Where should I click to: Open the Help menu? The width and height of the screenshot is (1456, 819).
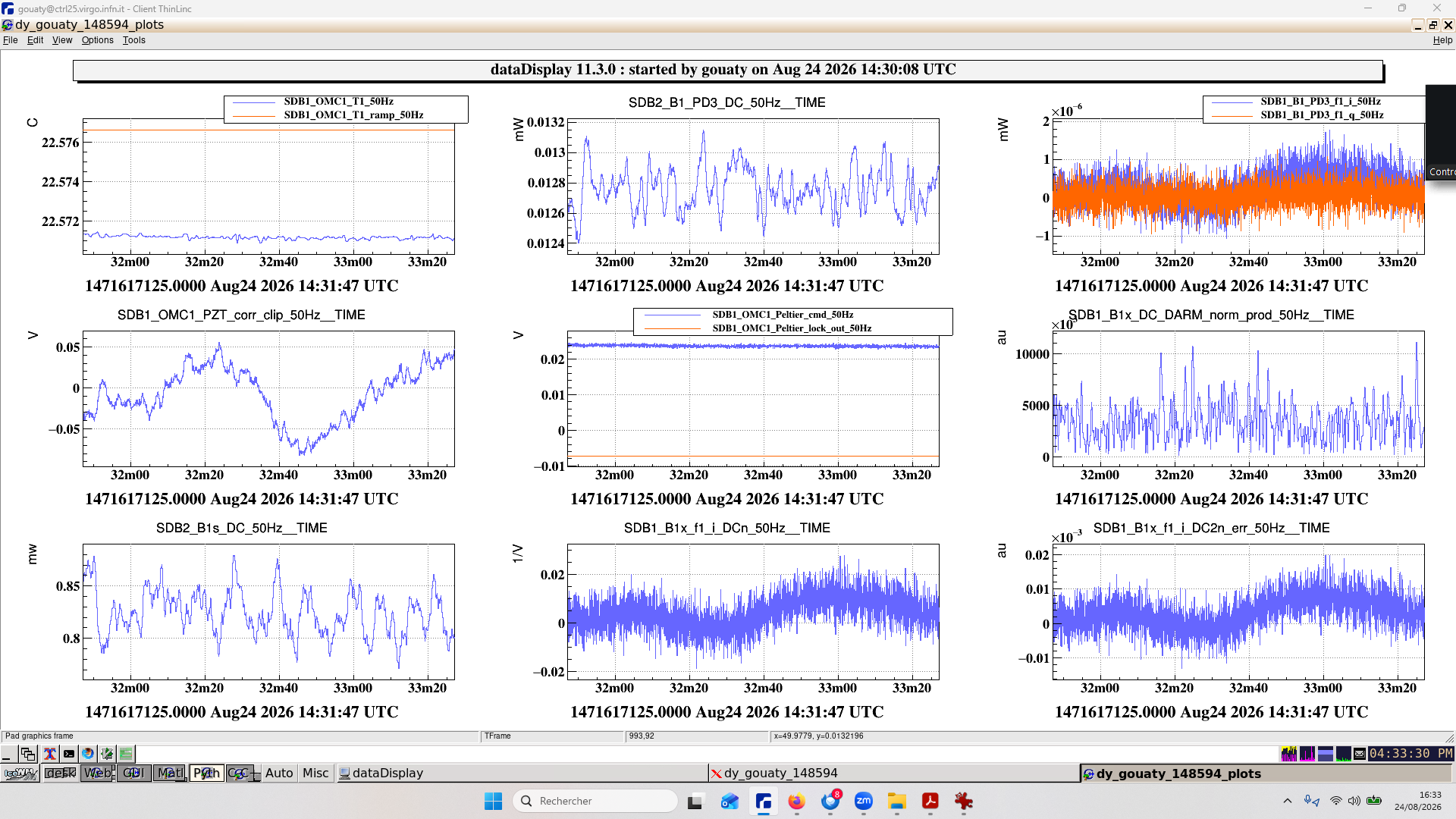pos(1442,40)
